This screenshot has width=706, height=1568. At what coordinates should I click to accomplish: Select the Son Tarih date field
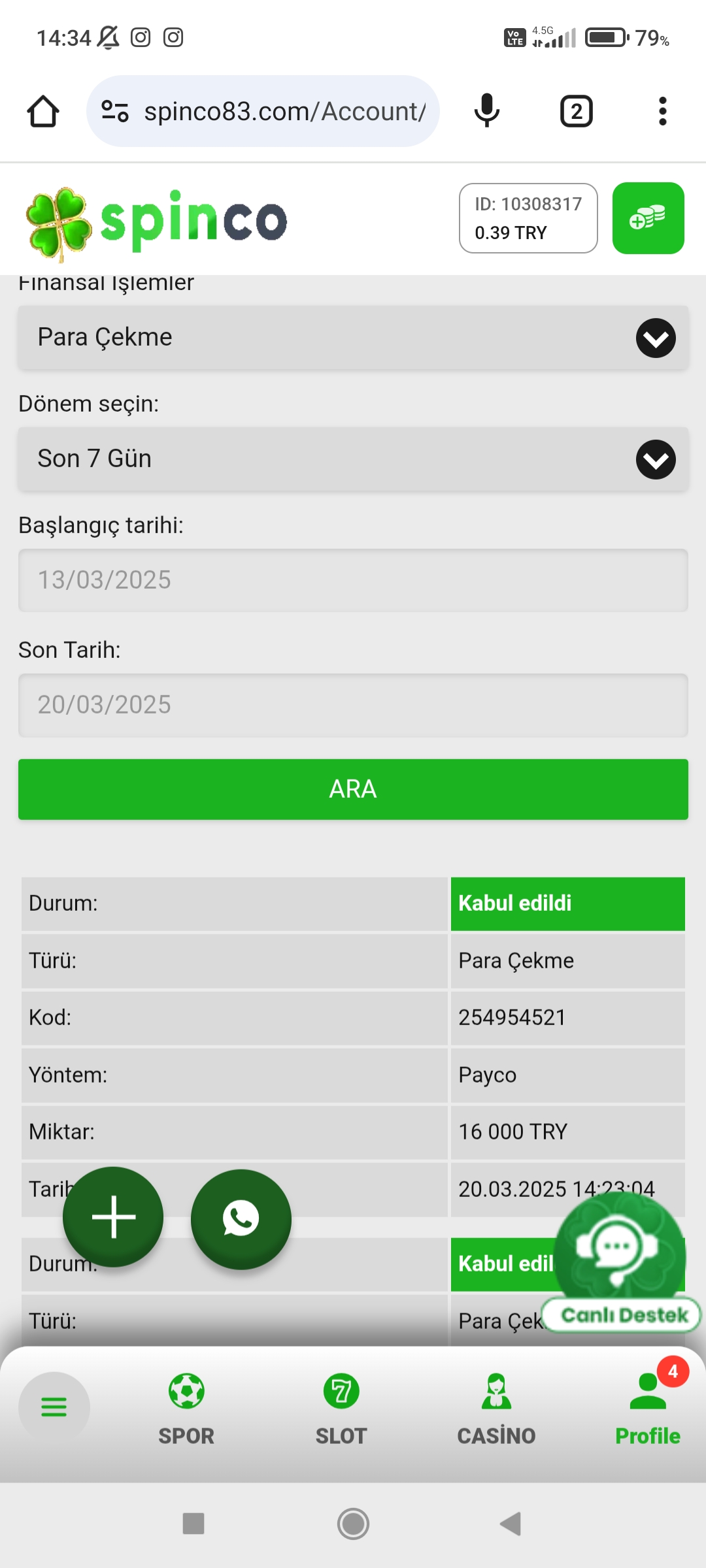tap(353, 705)
